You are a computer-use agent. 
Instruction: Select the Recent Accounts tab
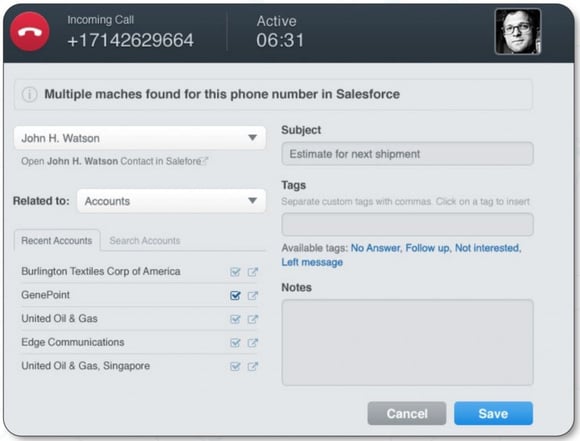pyautogui.click(x=57, y=241)
